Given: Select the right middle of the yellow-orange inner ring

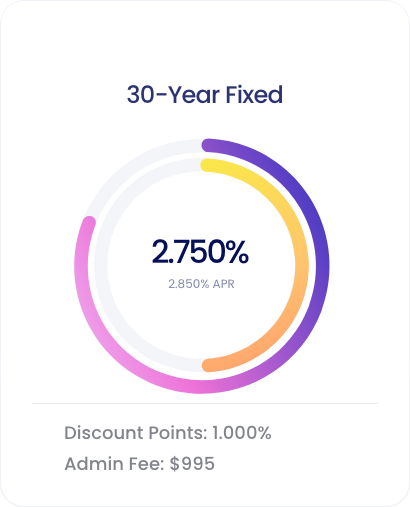Looking at the screenshot, I should coord(302,265).
